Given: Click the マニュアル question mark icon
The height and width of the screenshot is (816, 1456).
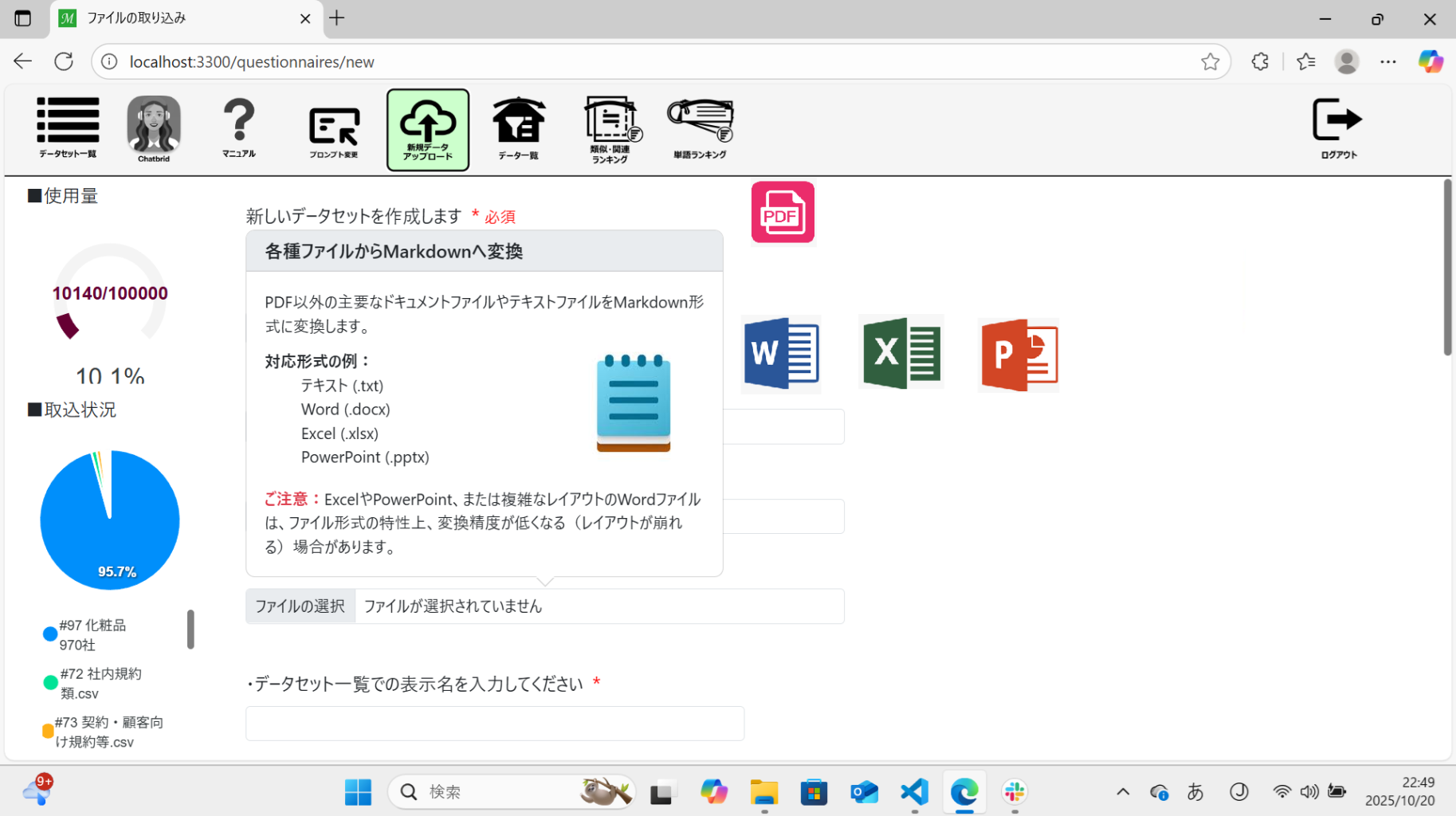Looking at the screenshot, I should [239, 127].
